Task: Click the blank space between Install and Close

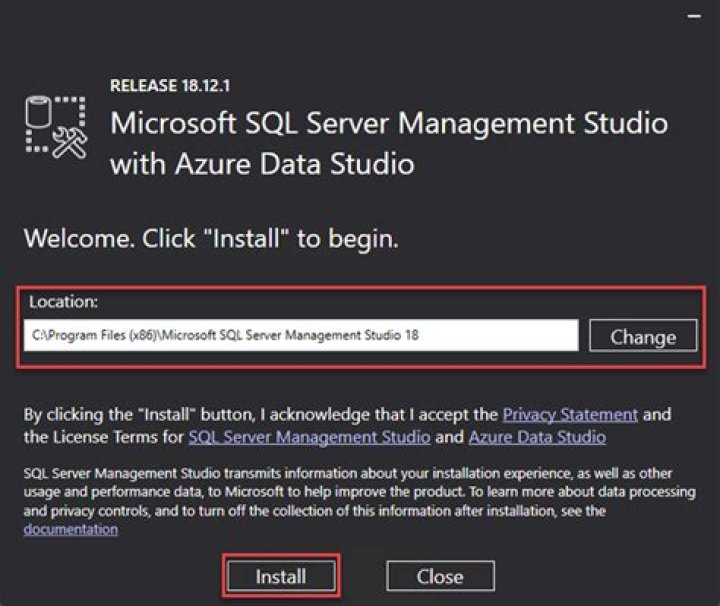Action: click(x=363, y=577)
